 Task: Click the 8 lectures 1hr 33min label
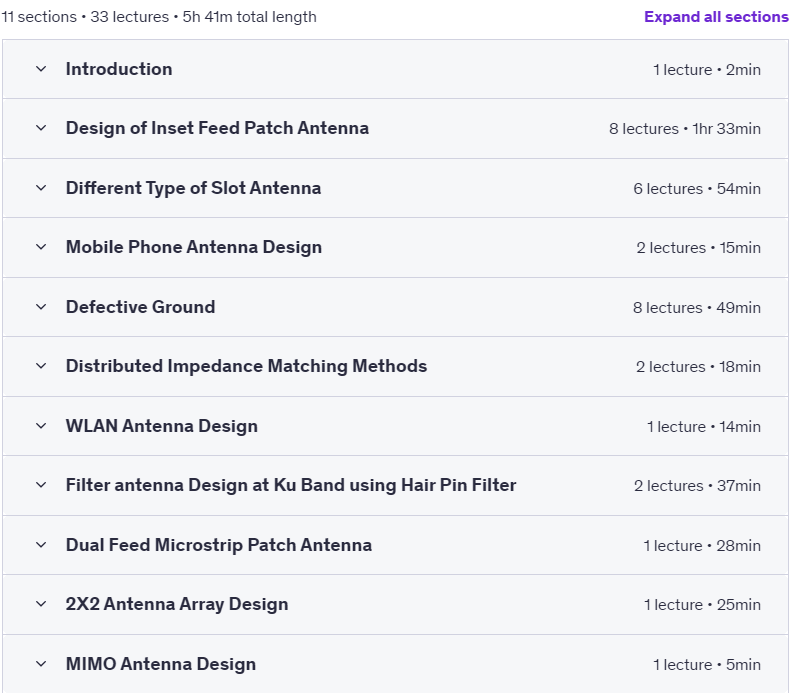coord(684,129)
